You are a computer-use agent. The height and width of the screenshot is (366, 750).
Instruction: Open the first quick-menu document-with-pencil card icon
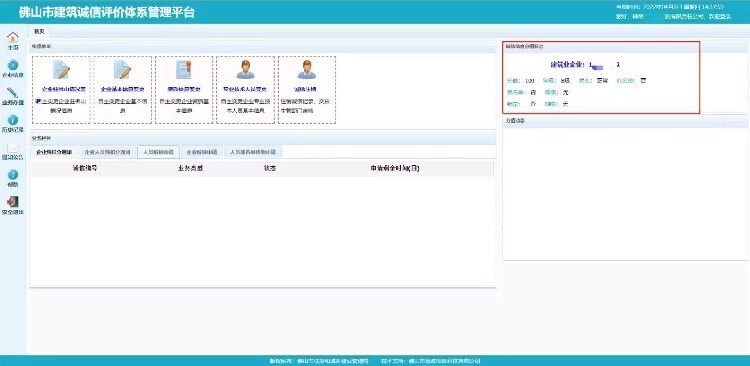click(61, 70)
